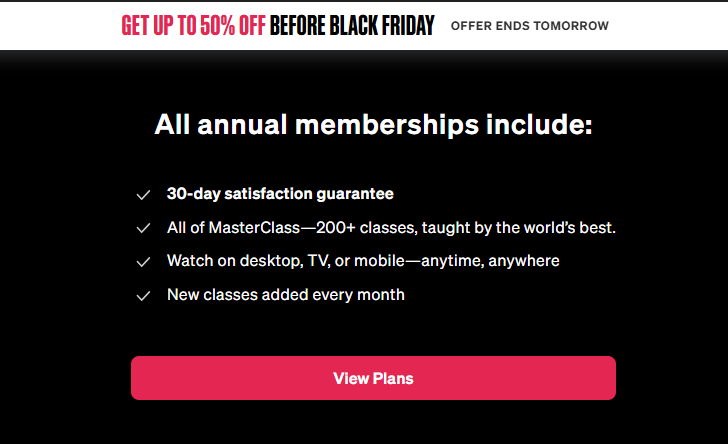This screenshot has height=444, width=728.
Task: Click the New classes added every month text
Action: (x=285, y=295)
